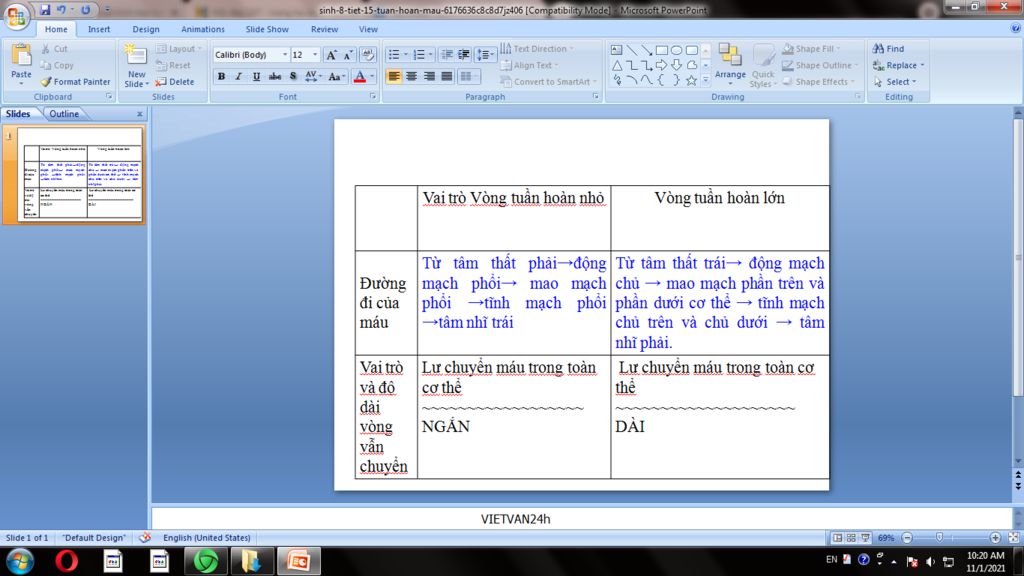
Task: Open the Quick Styles gallery
Action: pyautogui.click(x=762, y=65)
